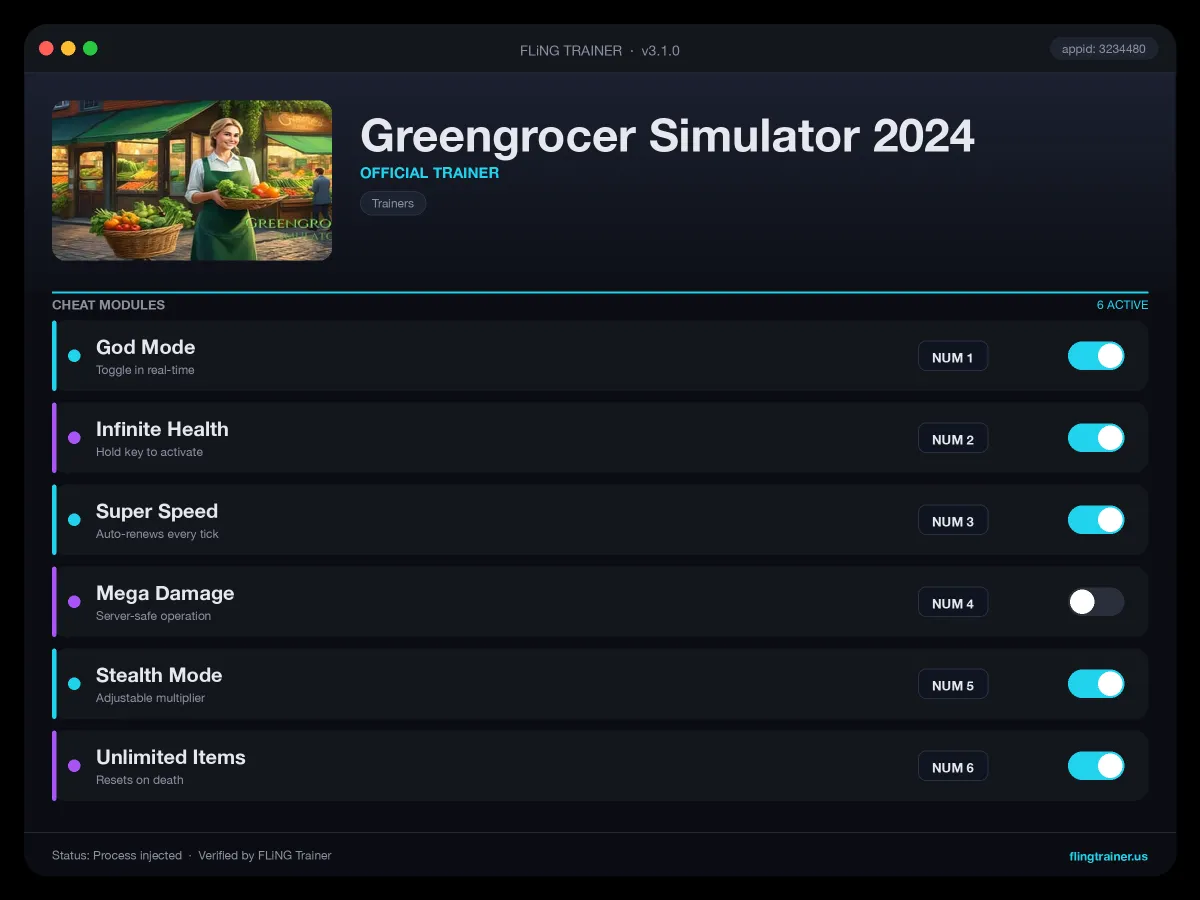Disable Unlimited Items toggle
This screenshot has height=900, width=1200.
(x=1096, y=766)
